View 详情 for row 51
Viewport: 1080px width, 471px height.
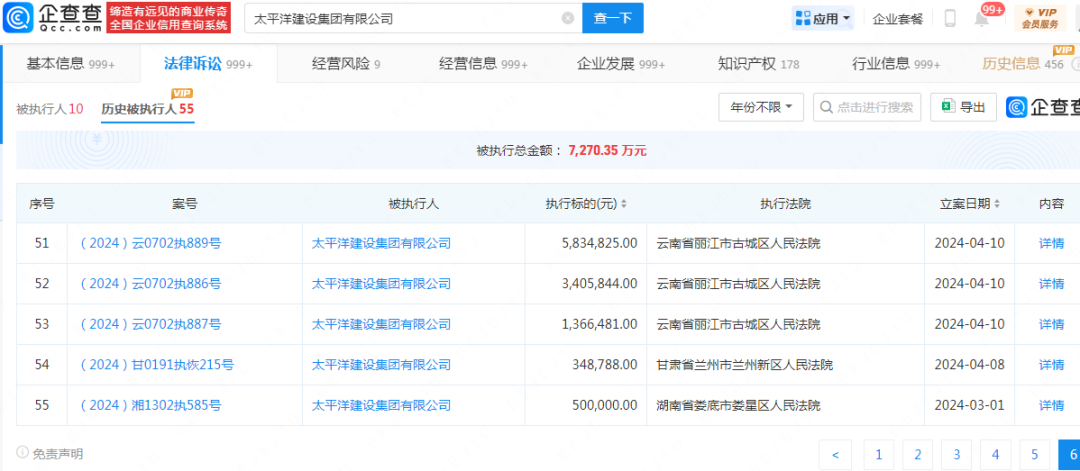pyautogui.click(x=1051, y=242)
